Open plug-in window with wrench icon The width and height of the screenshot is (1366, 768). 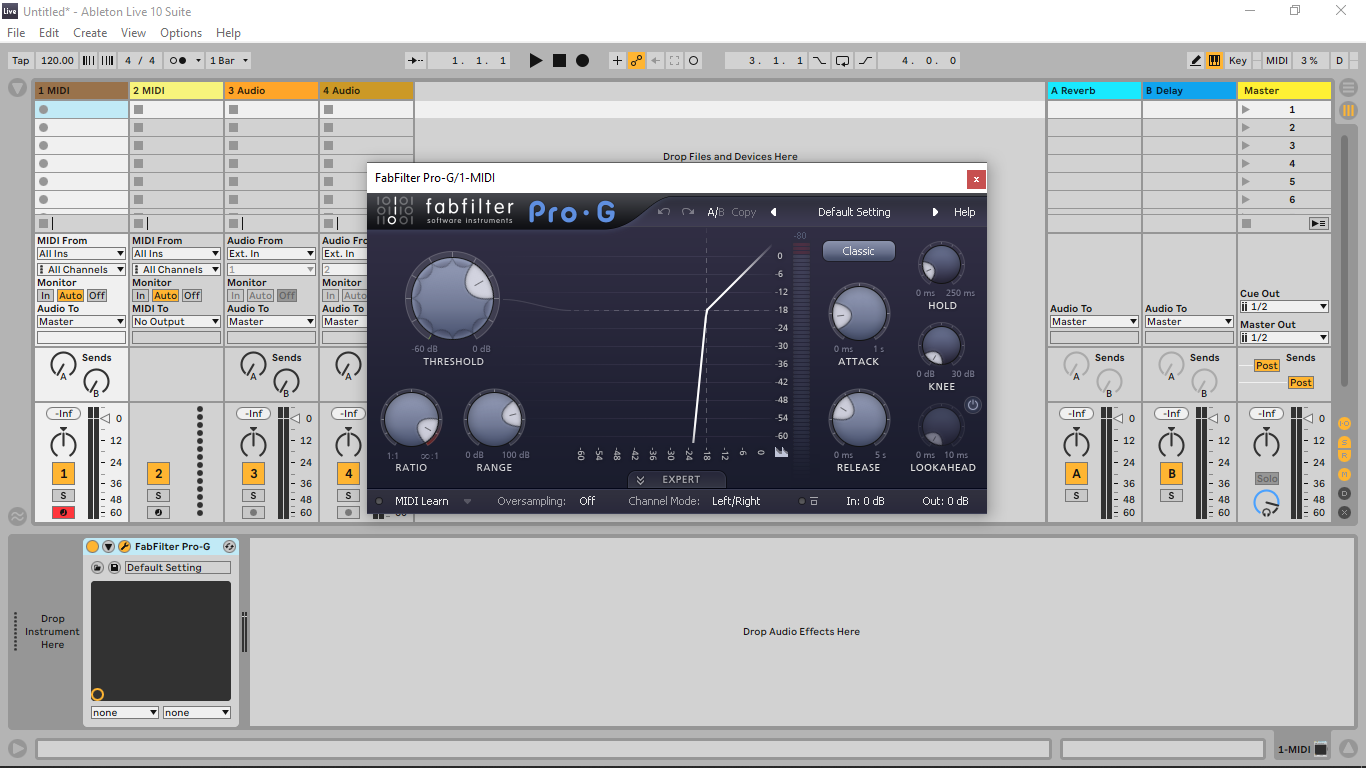click(x=125, y=547)
